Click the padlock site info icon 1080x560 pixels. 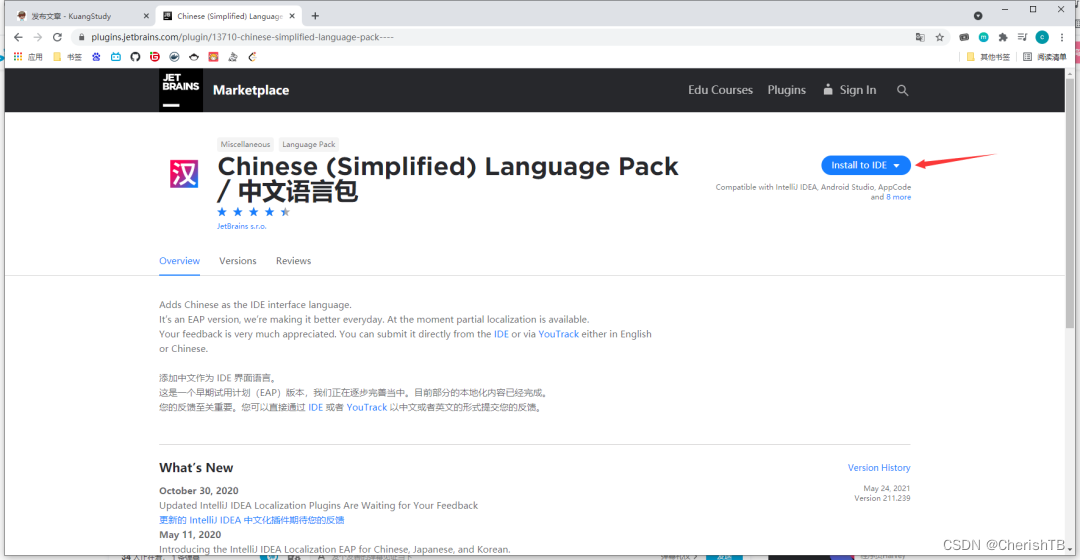pyautogui.click(x=81, y=37)
